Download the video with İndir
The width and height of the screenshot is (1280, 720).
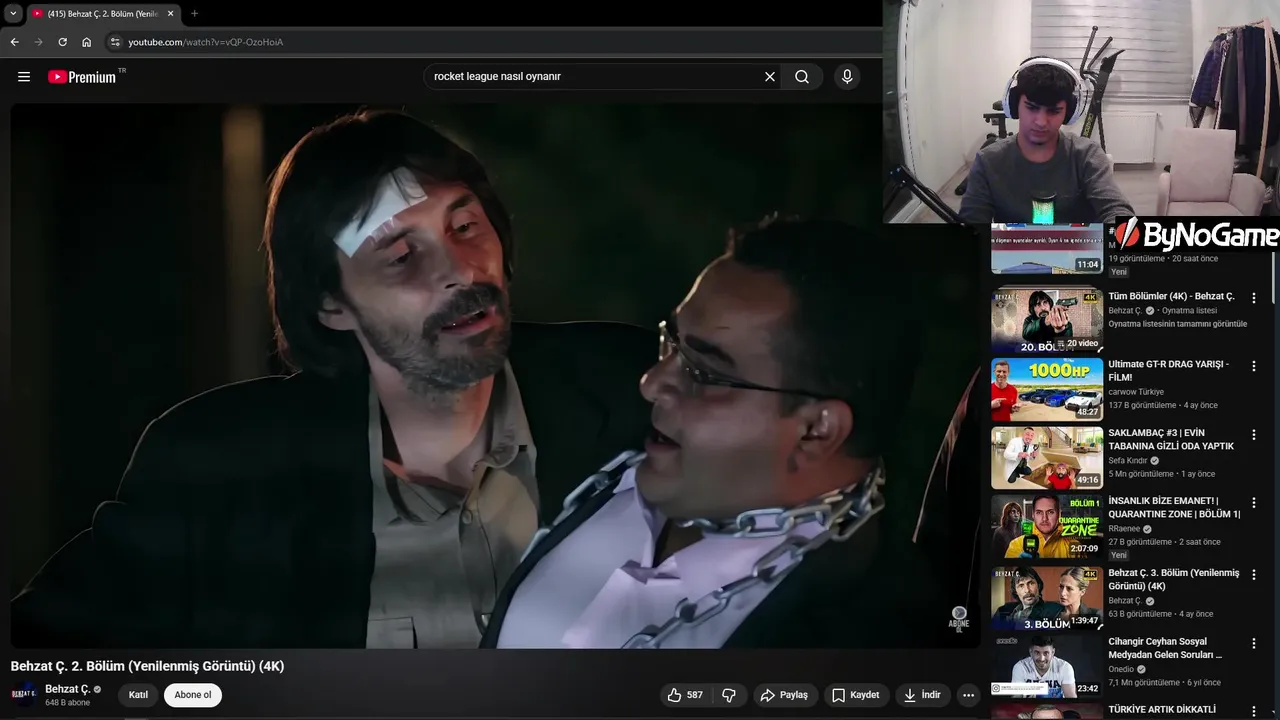(922, 695)
